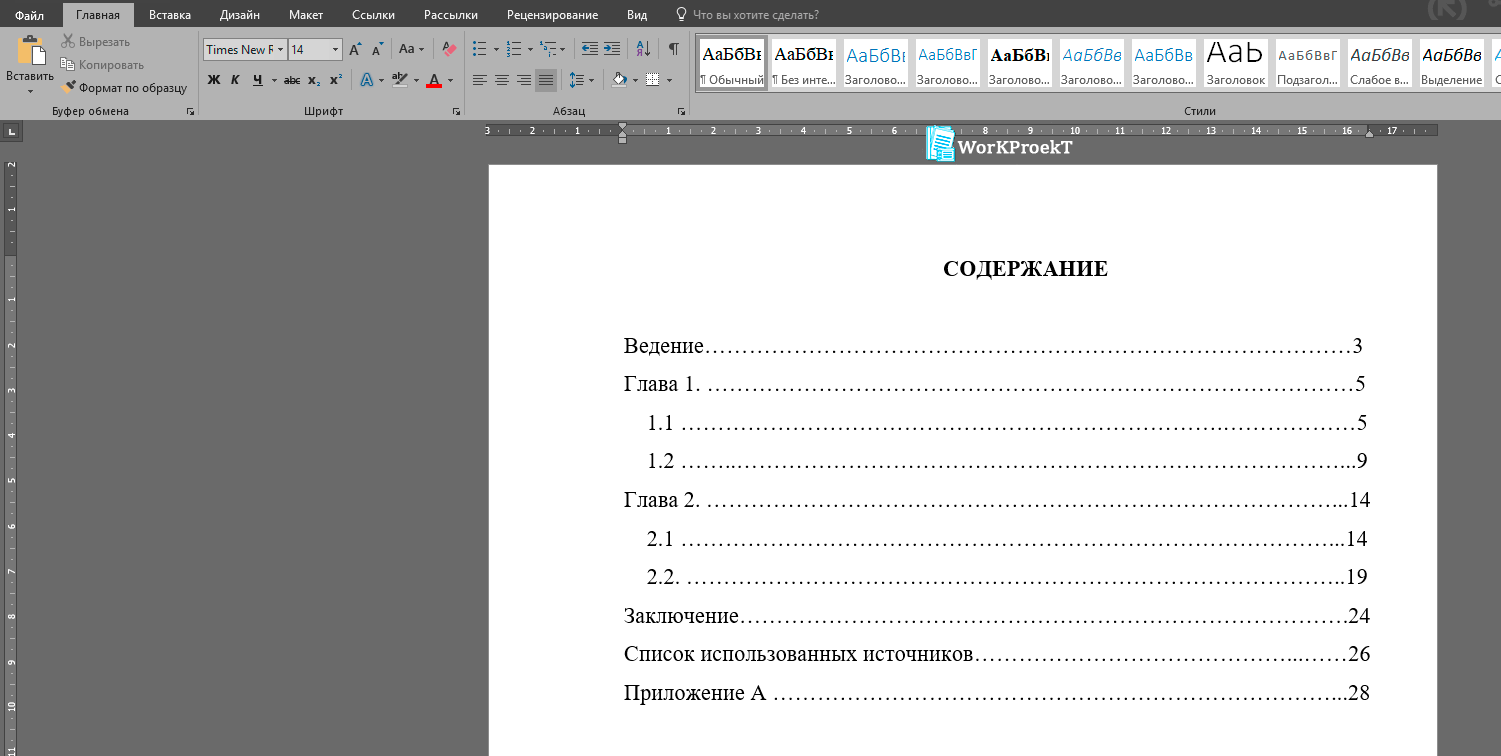Open the font size 14 dropdown

tap(335, 49)
